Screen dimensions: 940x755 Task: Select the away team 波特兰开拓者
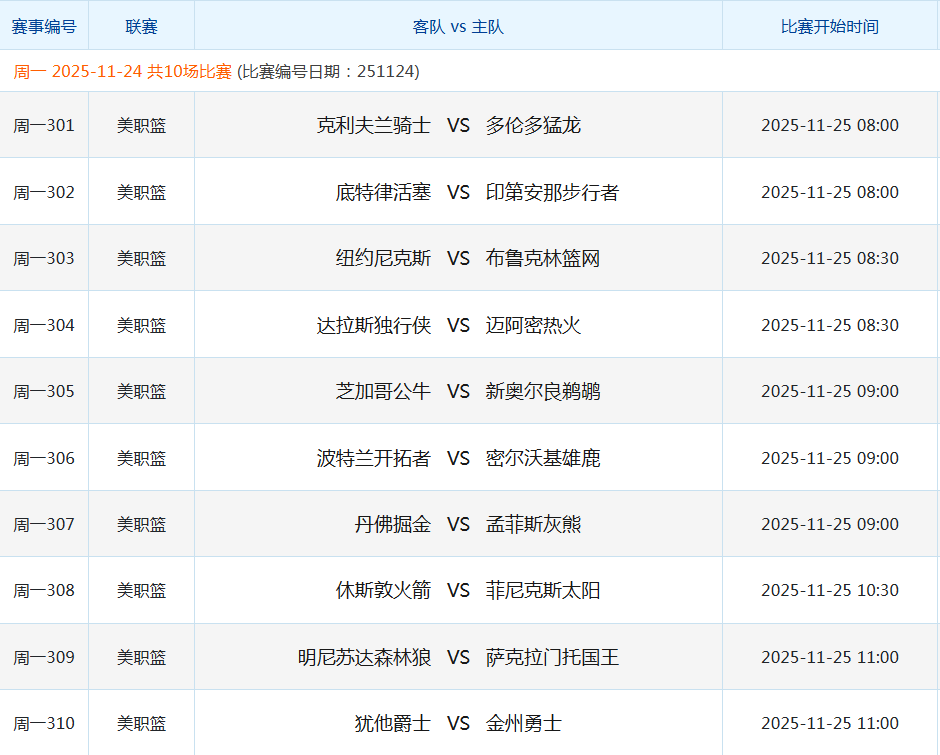click(x=373, y=458)
